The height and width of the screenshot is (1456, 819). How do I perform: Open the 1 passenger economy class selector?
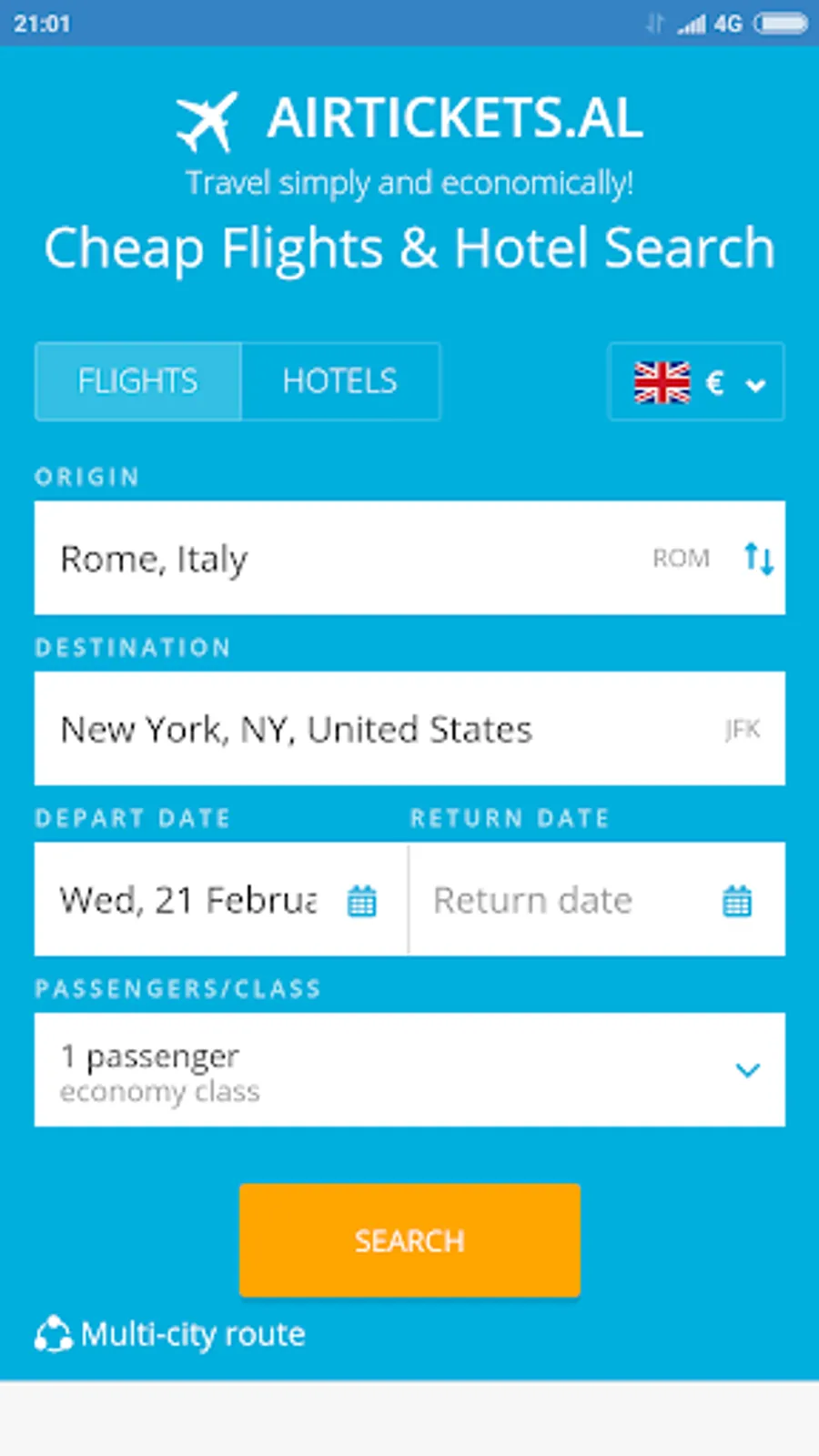point(364,1070)
